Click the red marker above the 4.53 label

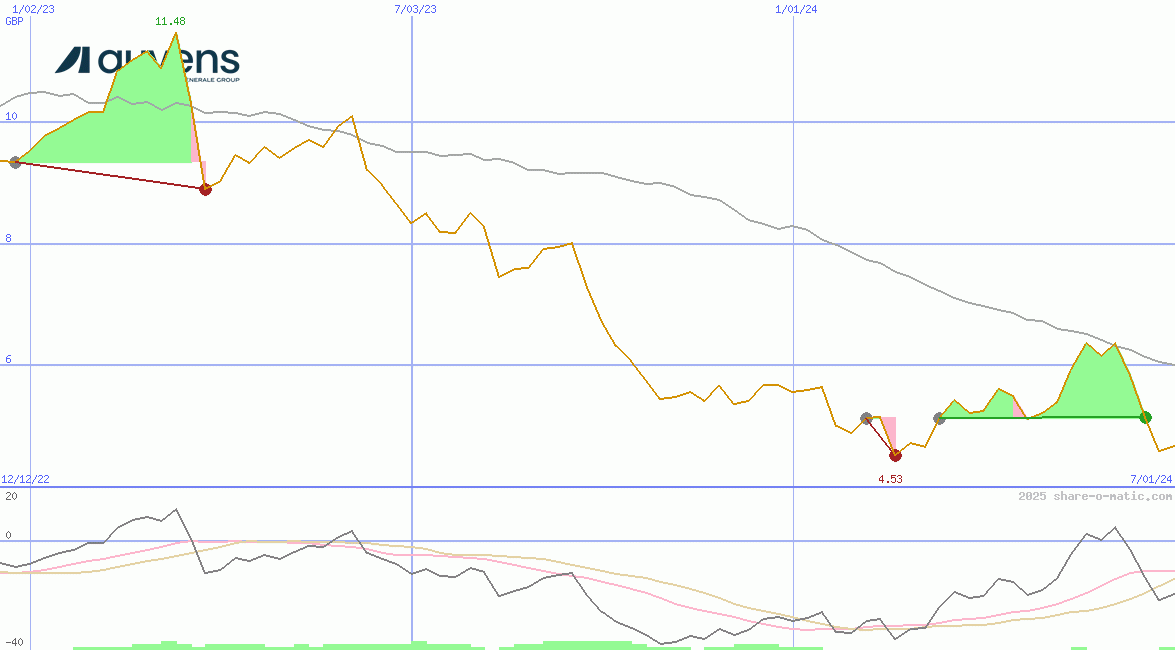pyautogui.click(x=895, y=456)
